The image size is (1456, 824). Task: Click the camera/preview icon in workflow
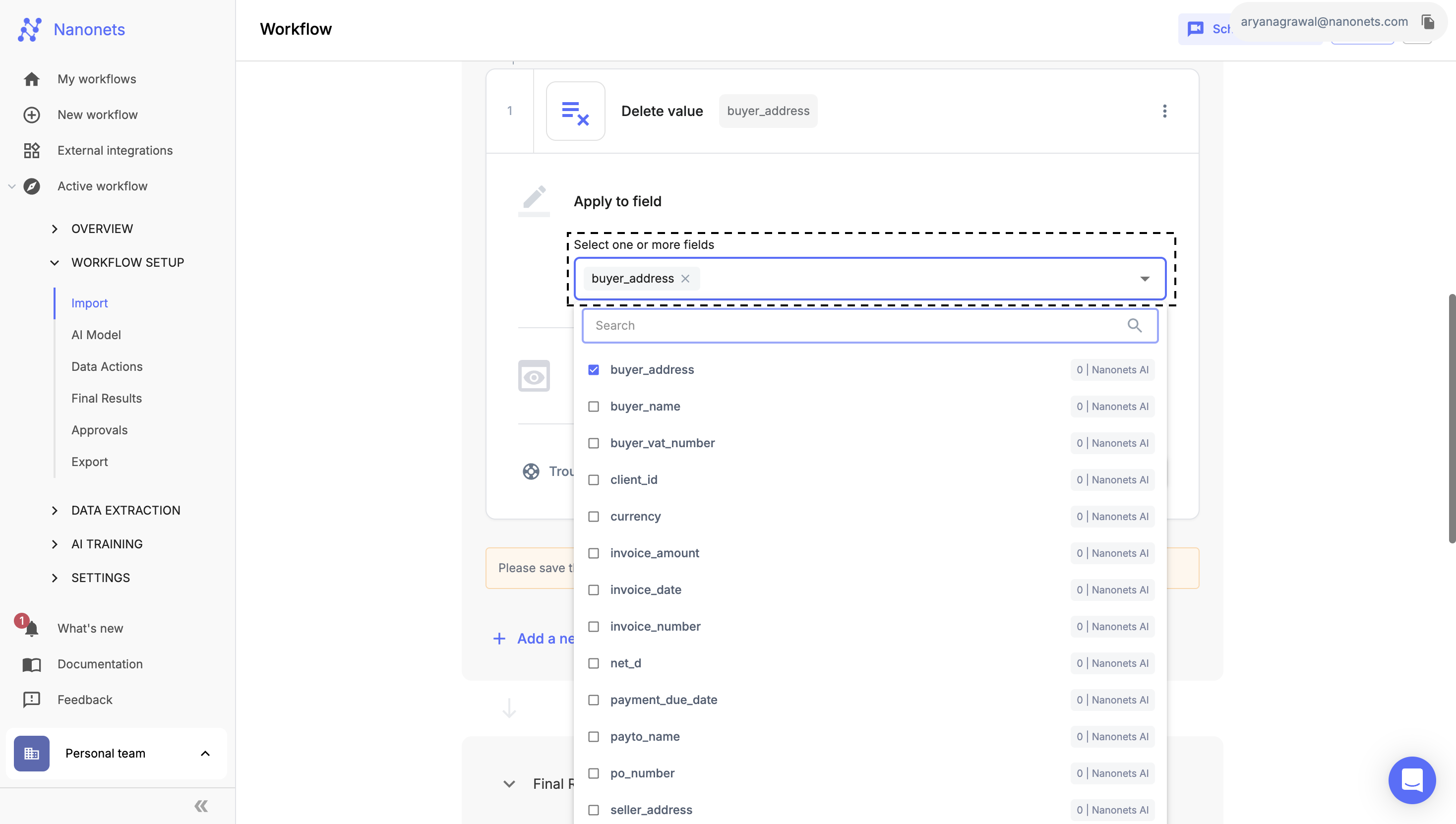[534, 375]
